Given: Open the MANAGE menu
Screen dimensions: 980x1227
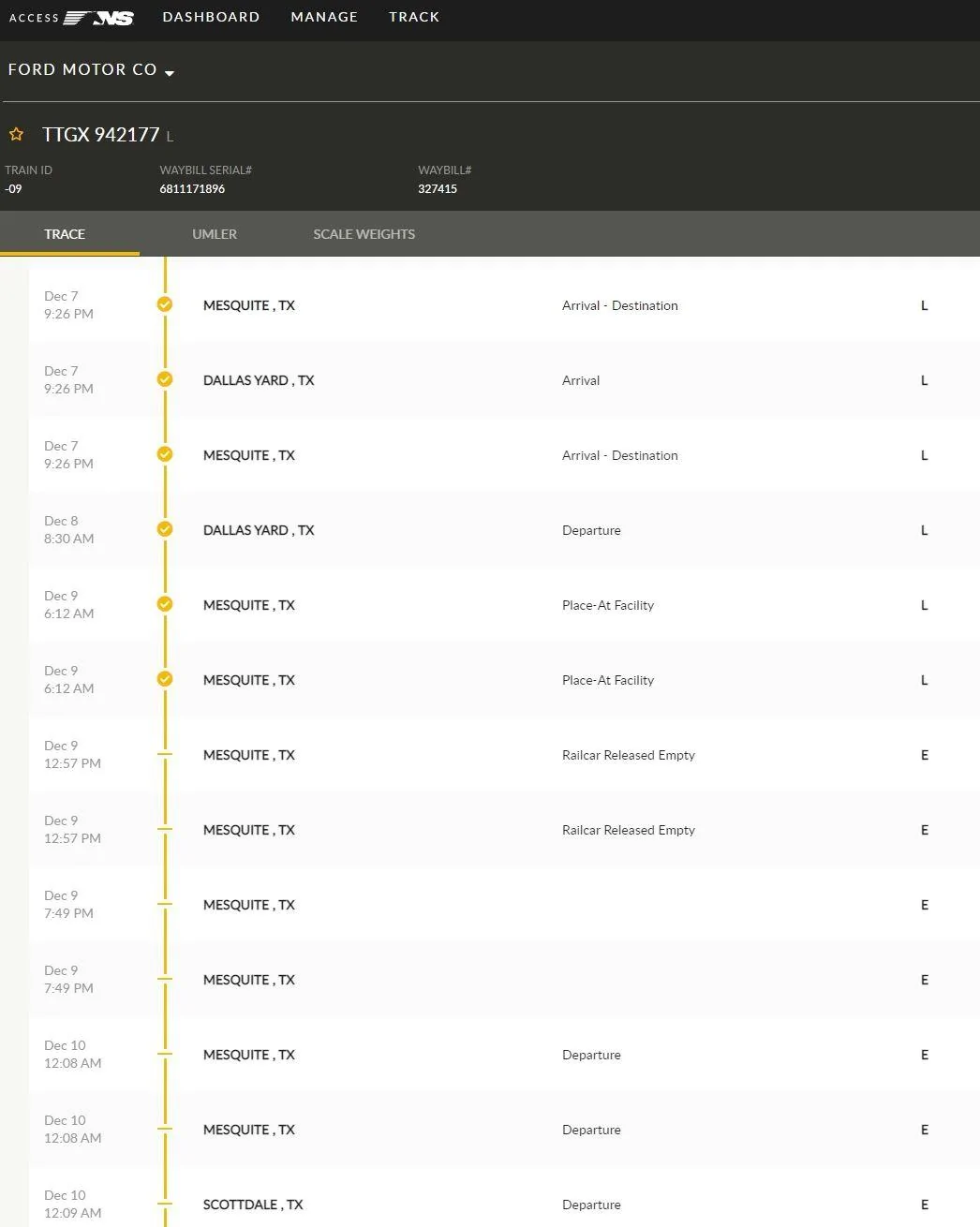Looking at the screenshot, I should (x=324, y=17).
